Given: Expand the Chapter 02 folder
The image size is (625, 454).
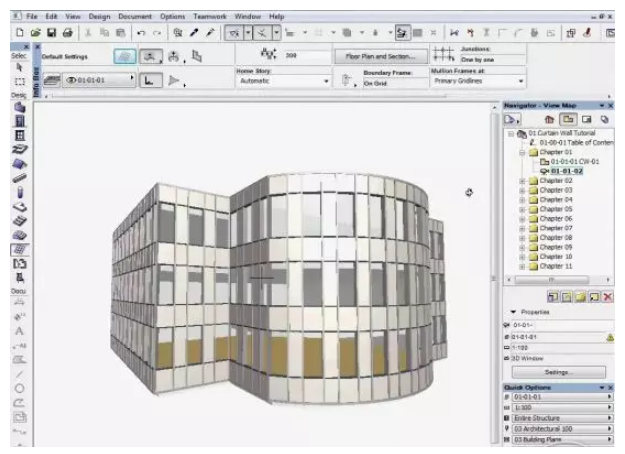Looking at the screenshot, I should pos(522,181).
